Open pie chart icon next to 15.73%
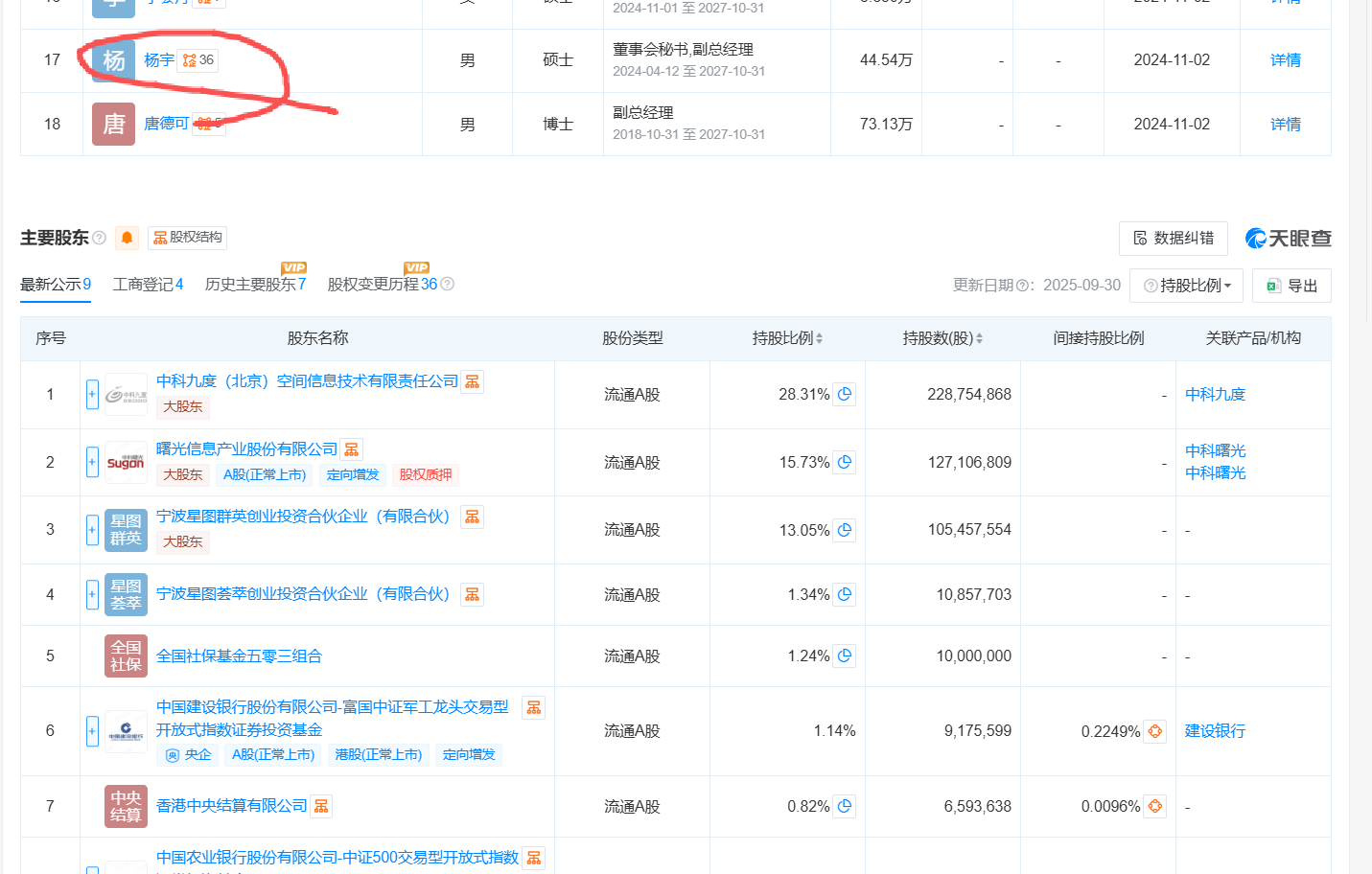 click(844, 462)
